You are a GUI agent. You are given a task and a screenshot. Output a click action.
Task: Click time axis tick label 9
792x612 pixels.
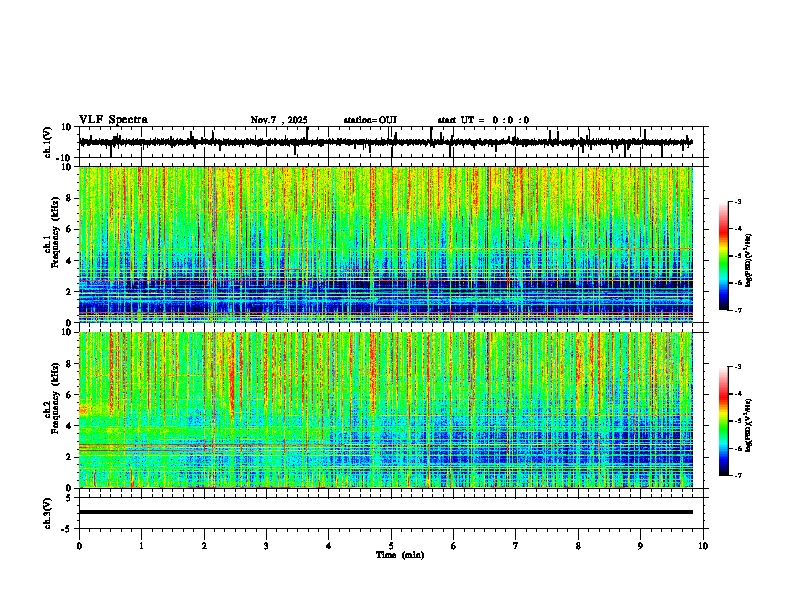pyautogui.click(x=640, y=546)
